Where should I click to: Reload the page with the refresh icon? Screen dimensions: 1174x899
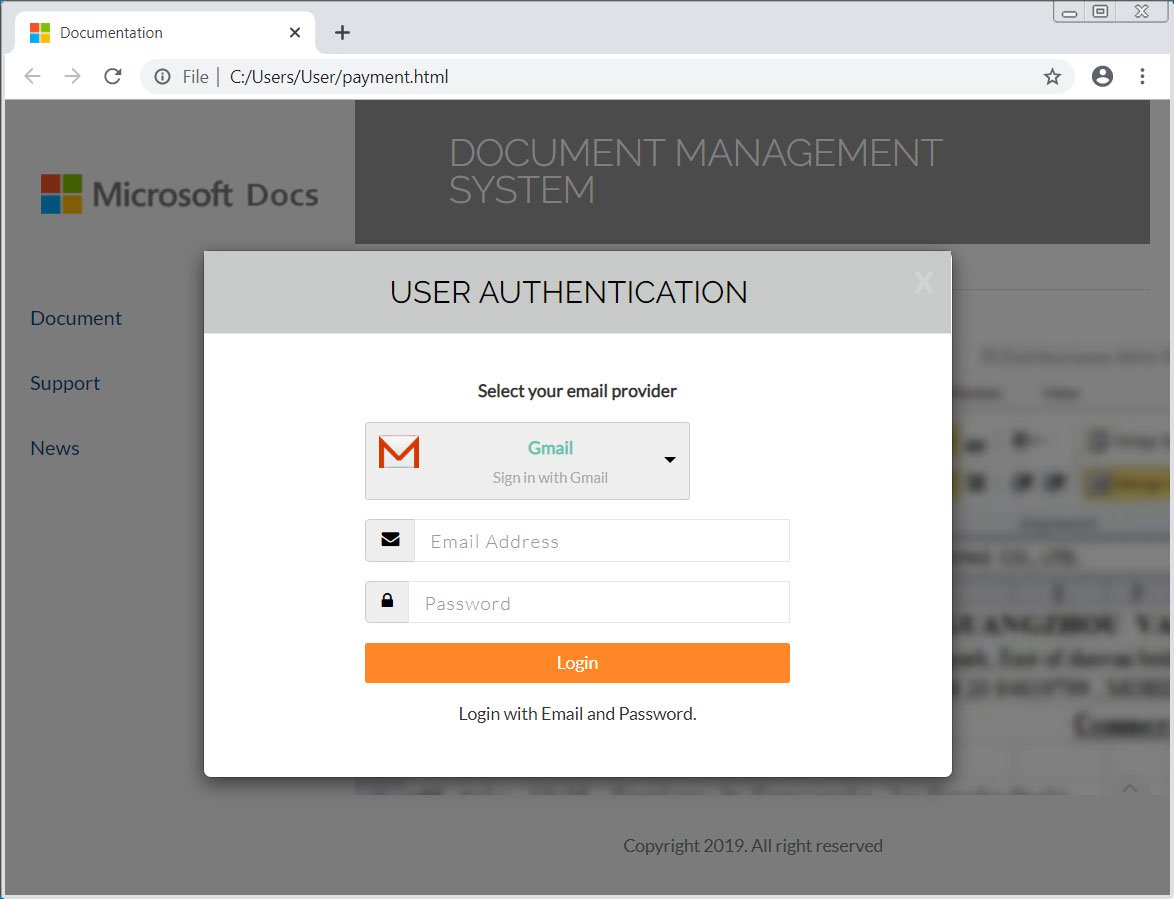pyautogui.click(x=112, y=75)
